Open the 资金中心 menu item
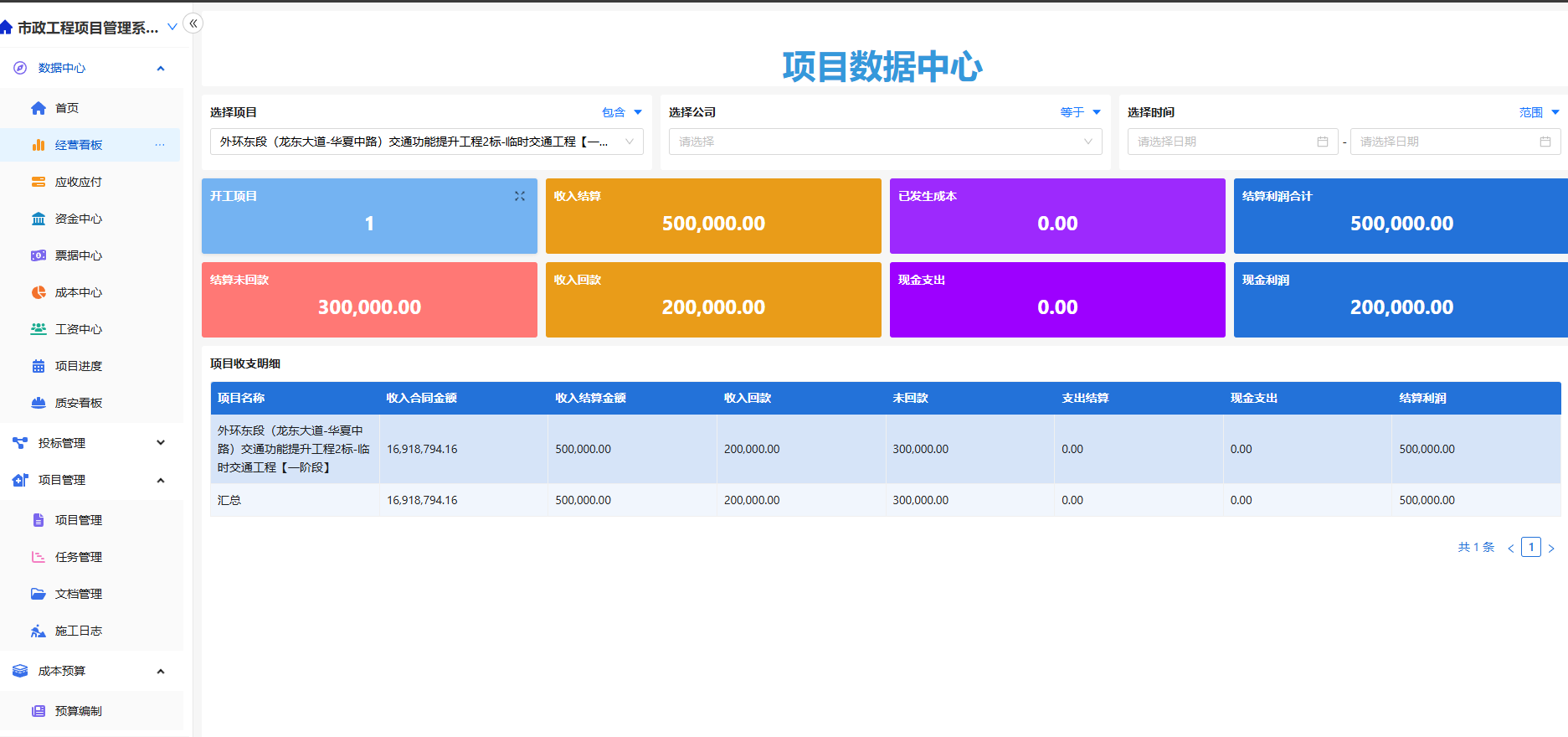 [90, 219]
